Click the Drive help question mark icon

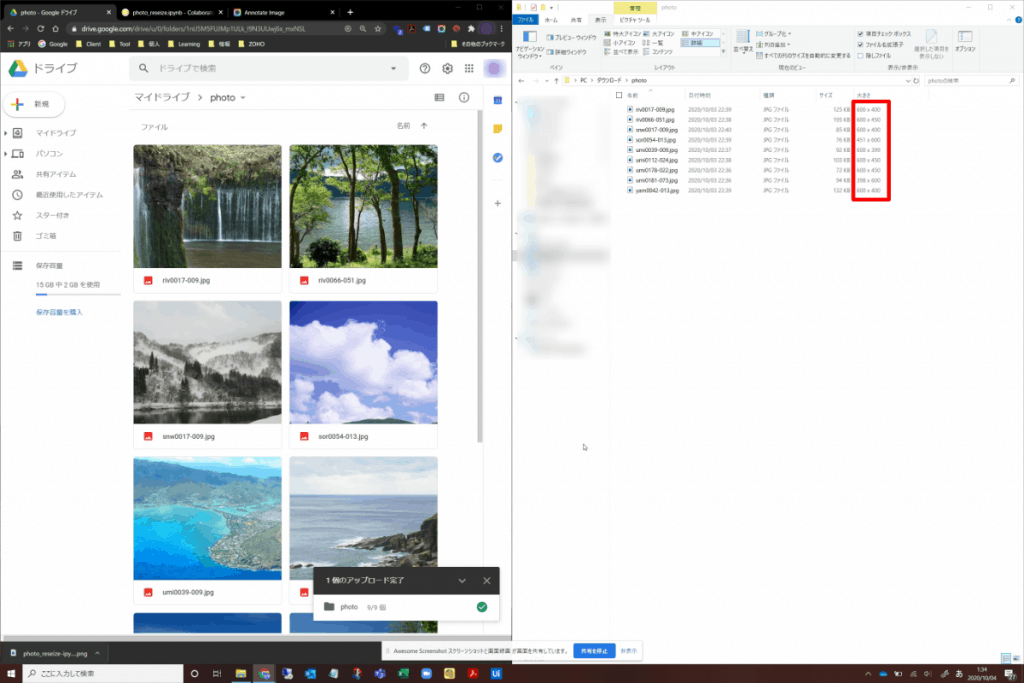(425, 68)
